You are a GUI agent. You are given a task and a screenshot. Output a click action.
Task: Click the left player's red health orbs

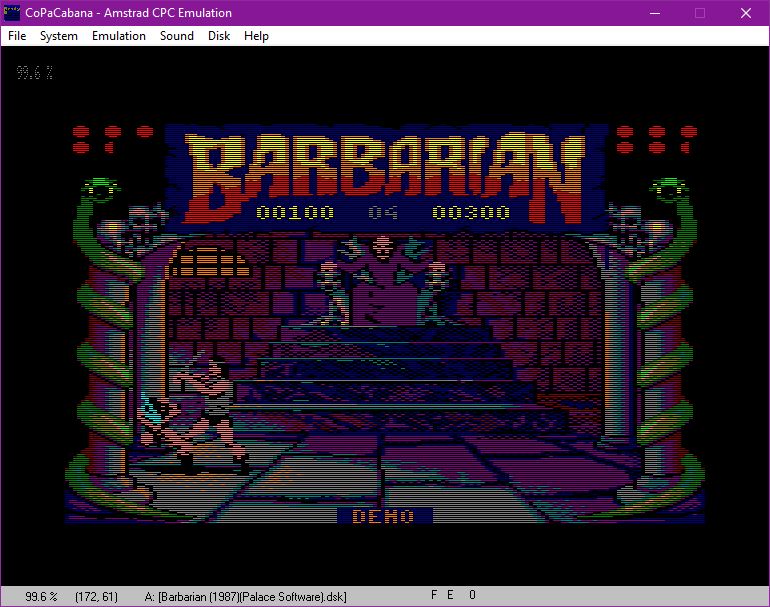[112, 139]
